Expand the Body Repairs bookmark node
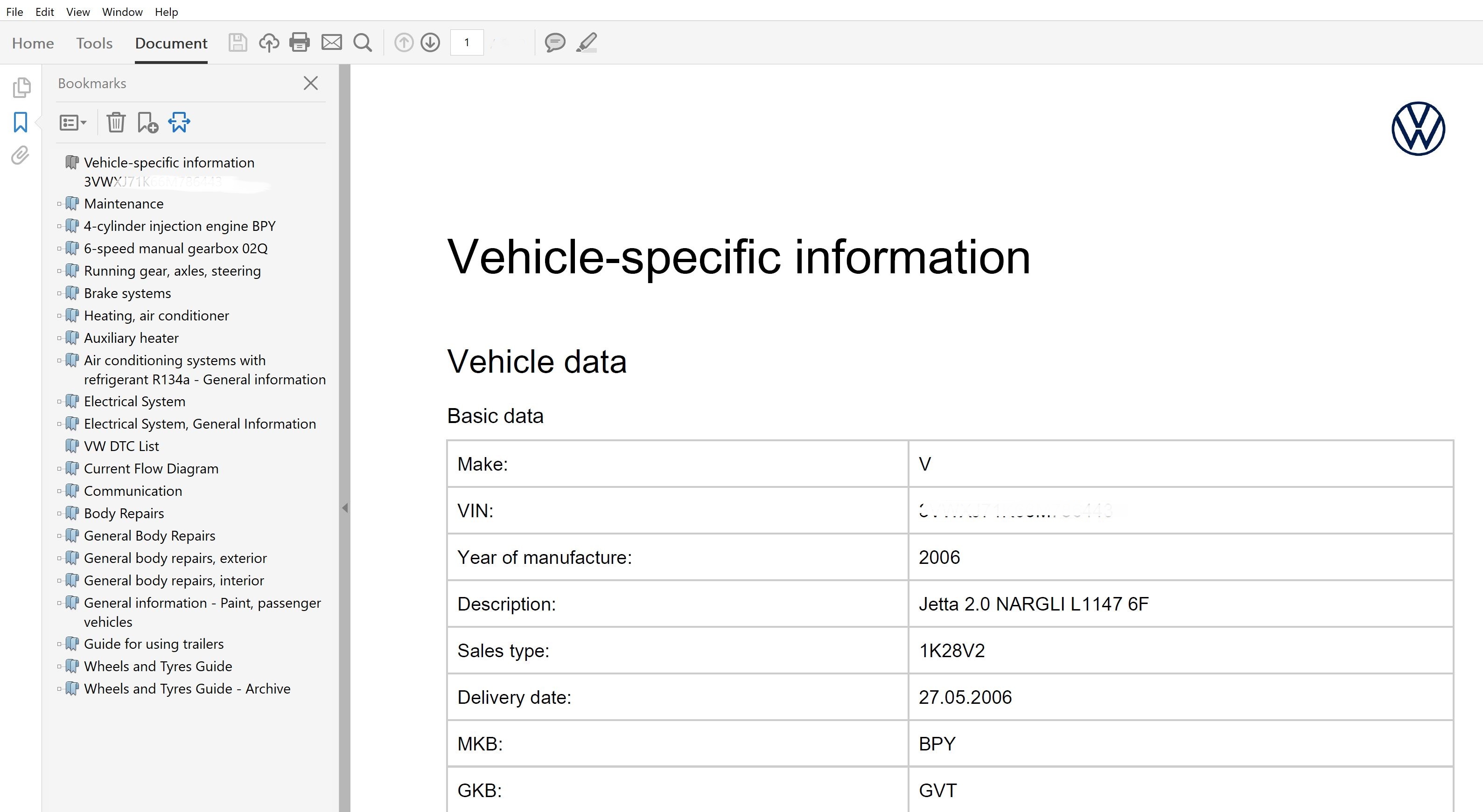The image size is (1483, 812). coord(59,514)
